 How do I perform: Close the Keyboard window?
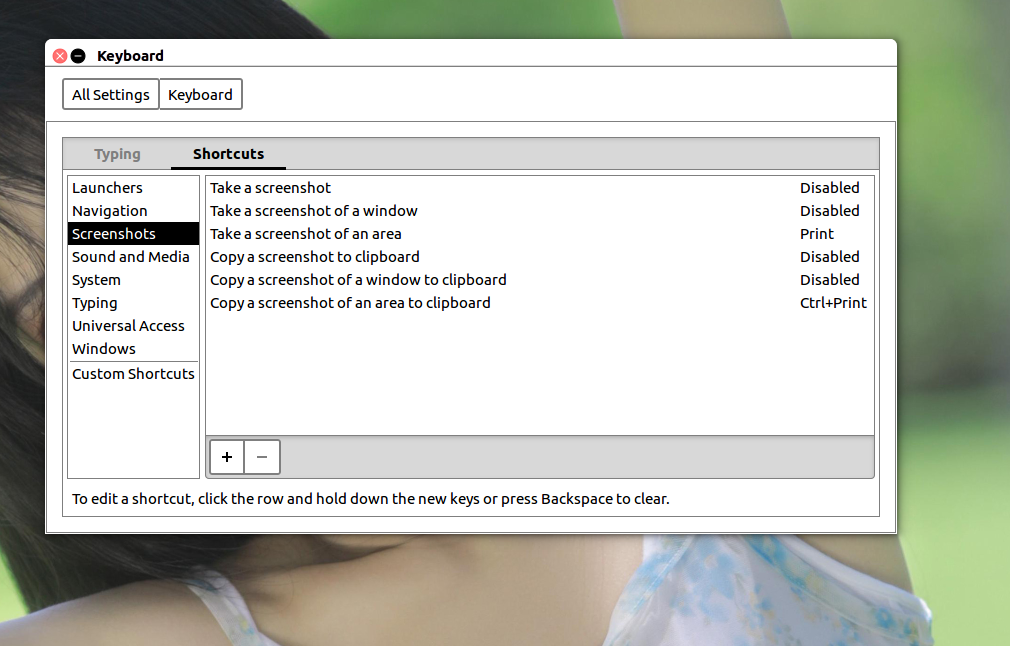[60, 56]
